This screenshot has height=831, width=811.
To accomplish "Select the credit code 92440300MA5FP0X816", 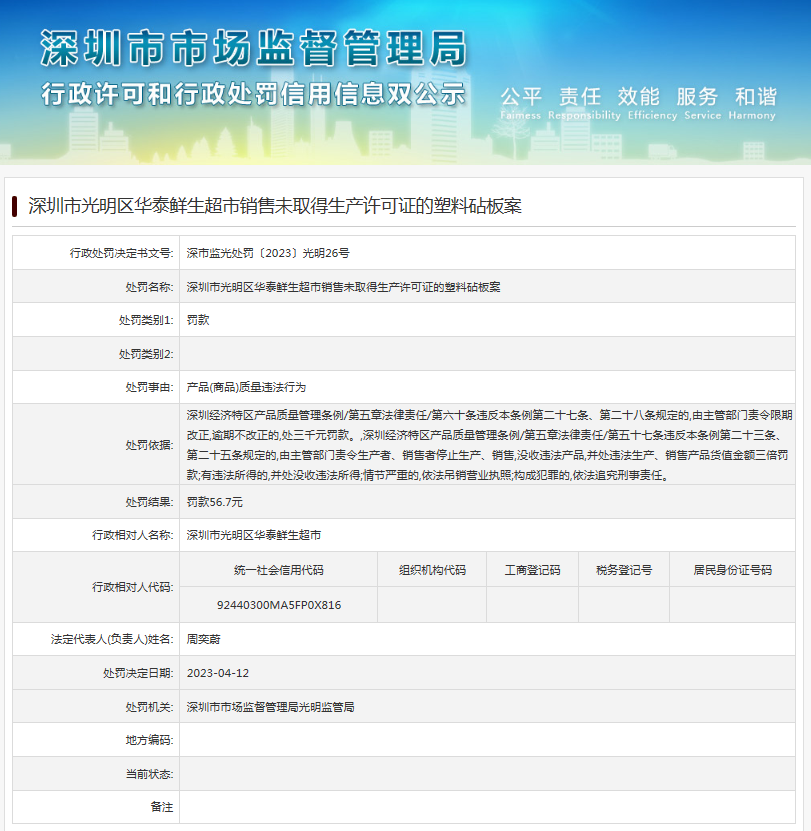I will click(x=279, y=605).
